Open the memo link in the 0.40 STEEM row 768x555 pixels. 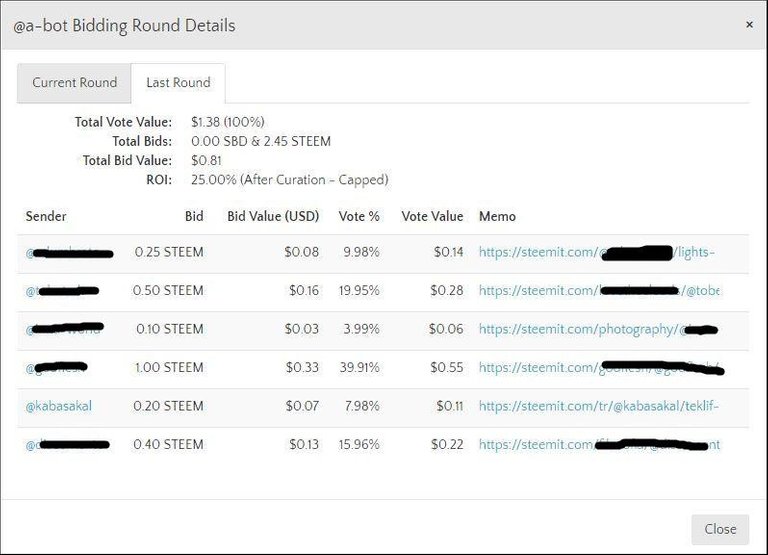point(600,445)
